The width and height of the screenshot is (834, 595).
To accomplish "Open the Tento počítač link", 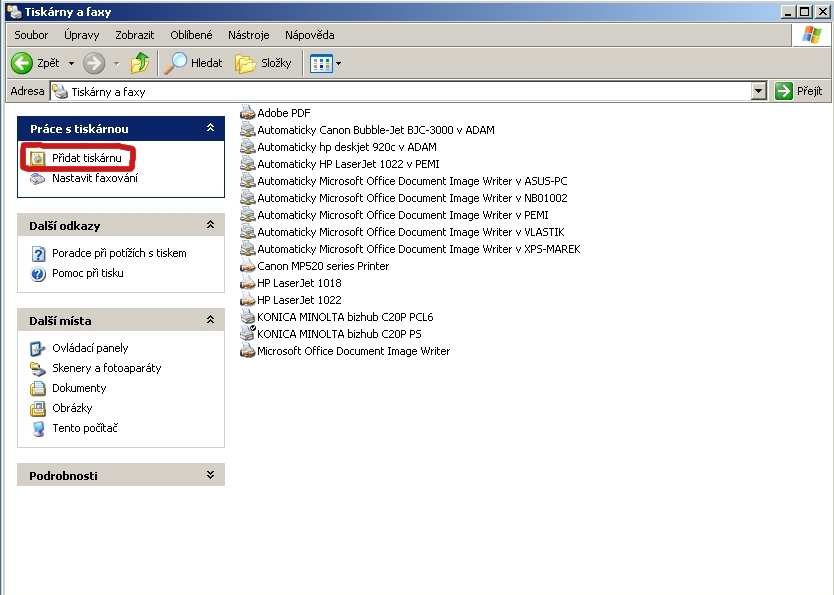I will tap(85, 428).
